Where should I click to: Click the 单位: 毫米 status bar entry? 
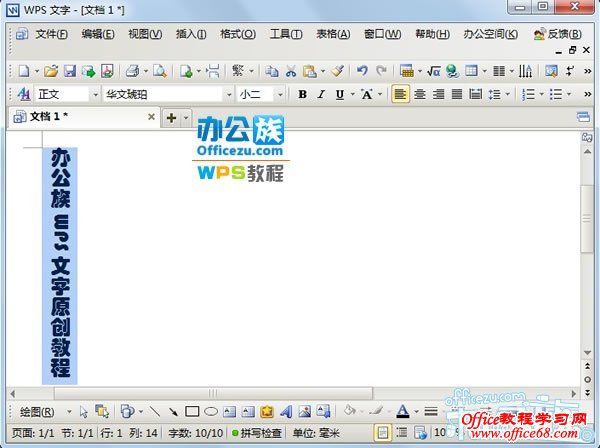[x=316, y=433]
